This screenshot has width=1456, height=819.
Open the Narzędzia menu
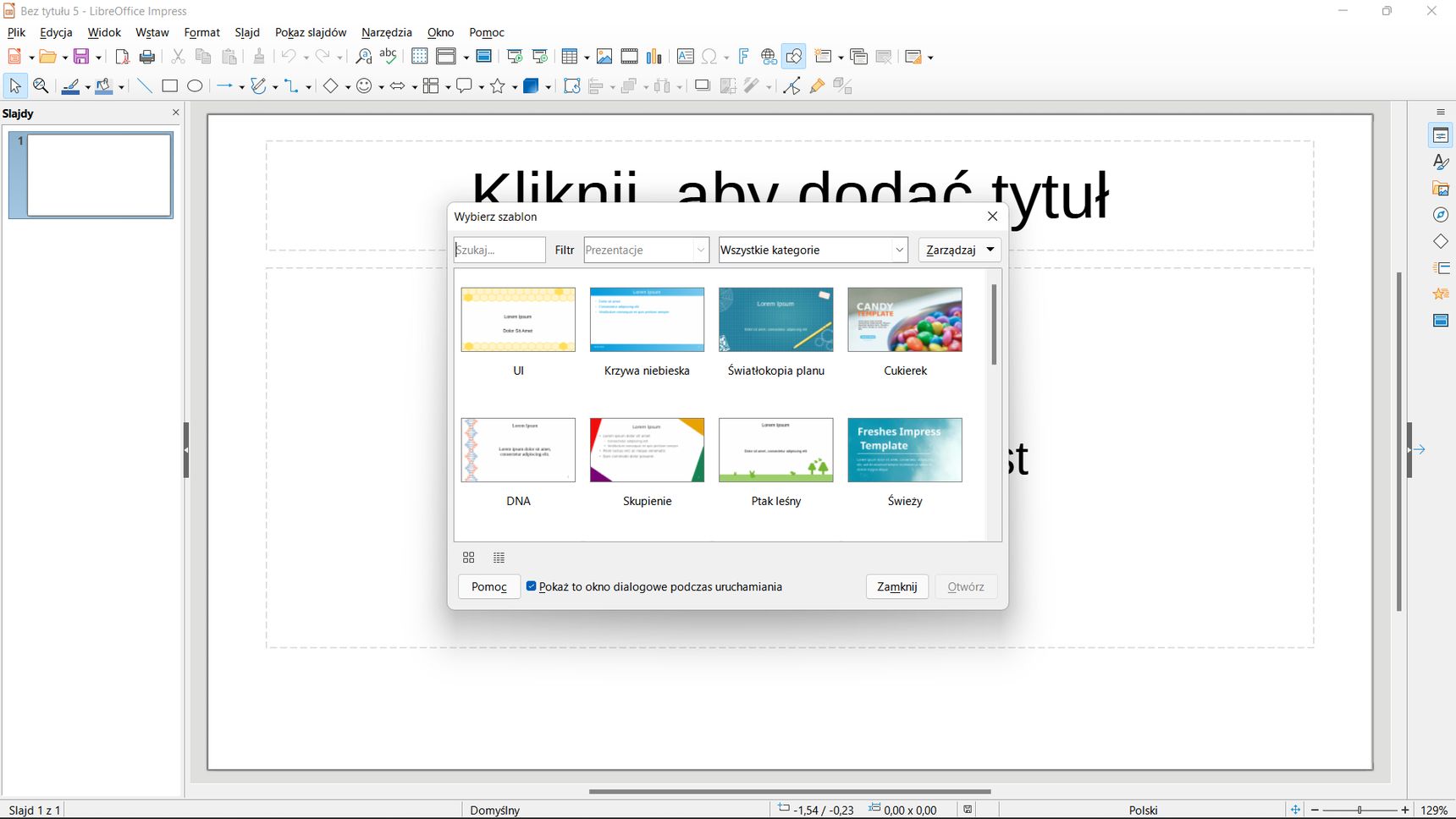click(387, 32)
